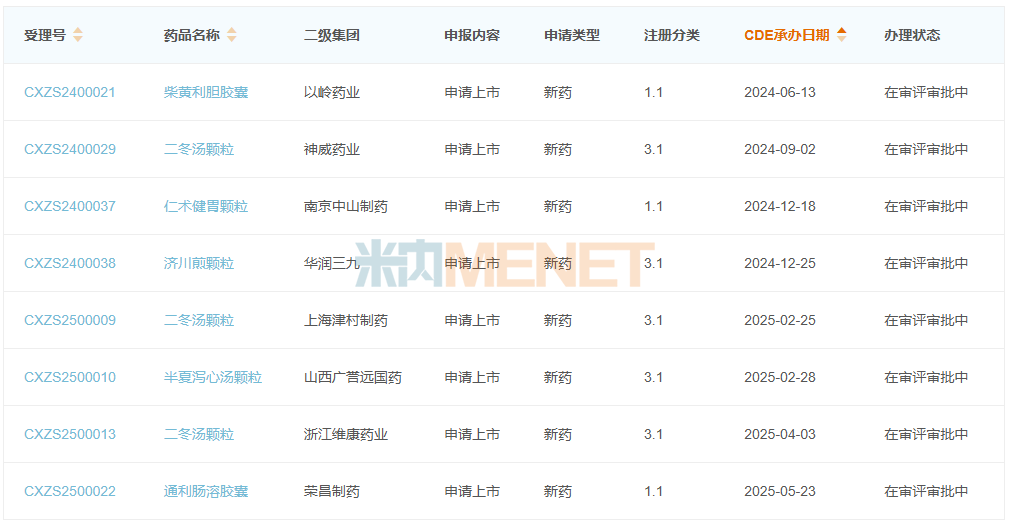Click the date 2024-12-18
Screen dimensions: 1010x525
(779, 206)
